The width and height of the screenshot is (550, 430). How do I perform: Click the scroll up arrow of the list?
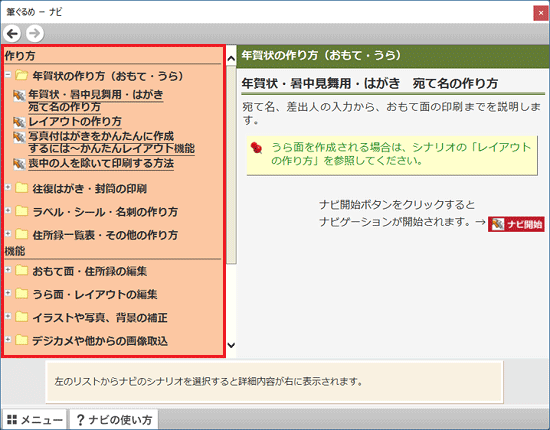(x=231, y=58)
